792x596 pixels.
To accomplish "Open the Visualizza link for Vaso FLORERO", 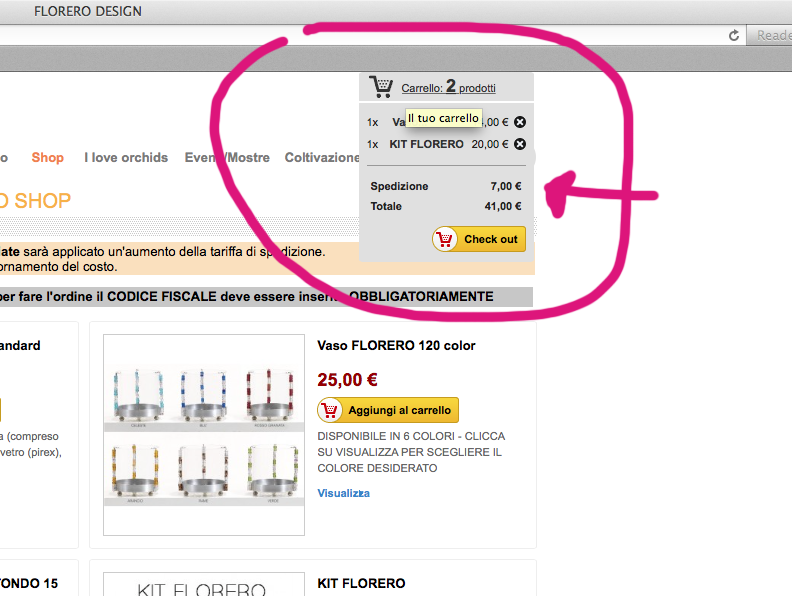I will pyautogui.click(x=343, y=493).
